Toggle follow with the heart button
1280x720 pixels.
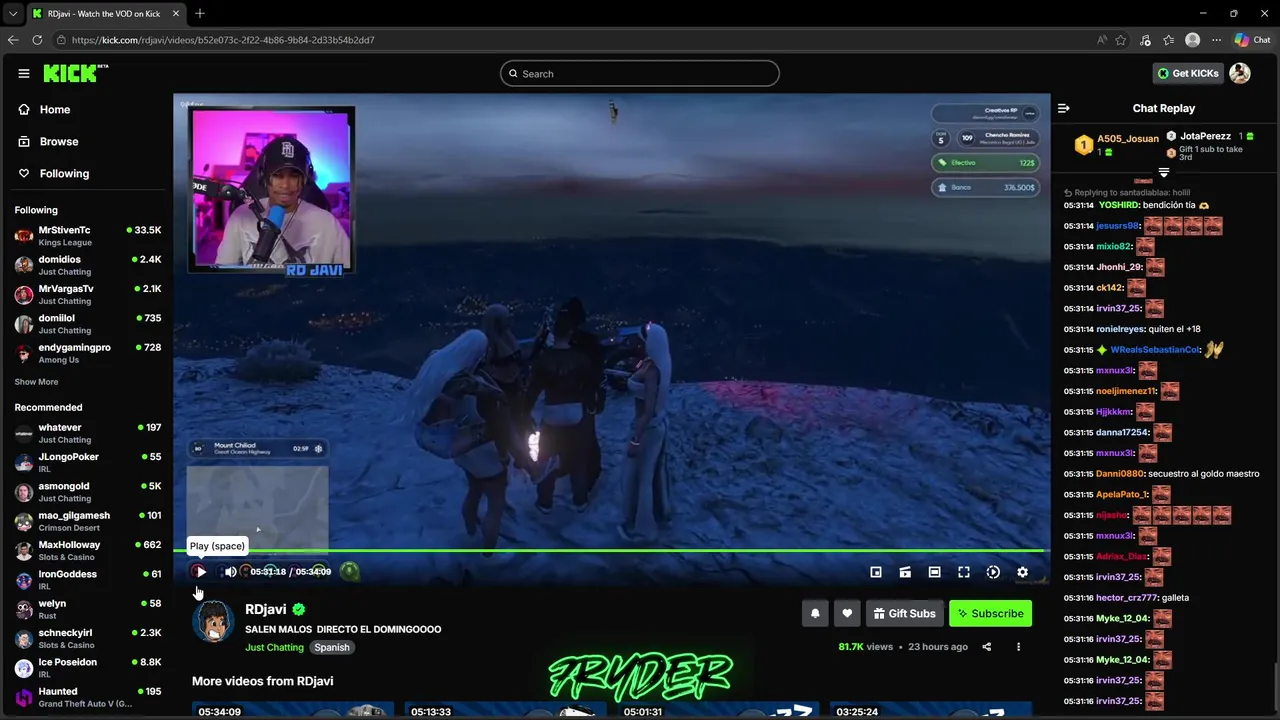pyautogui.click(x=847, y=613)
